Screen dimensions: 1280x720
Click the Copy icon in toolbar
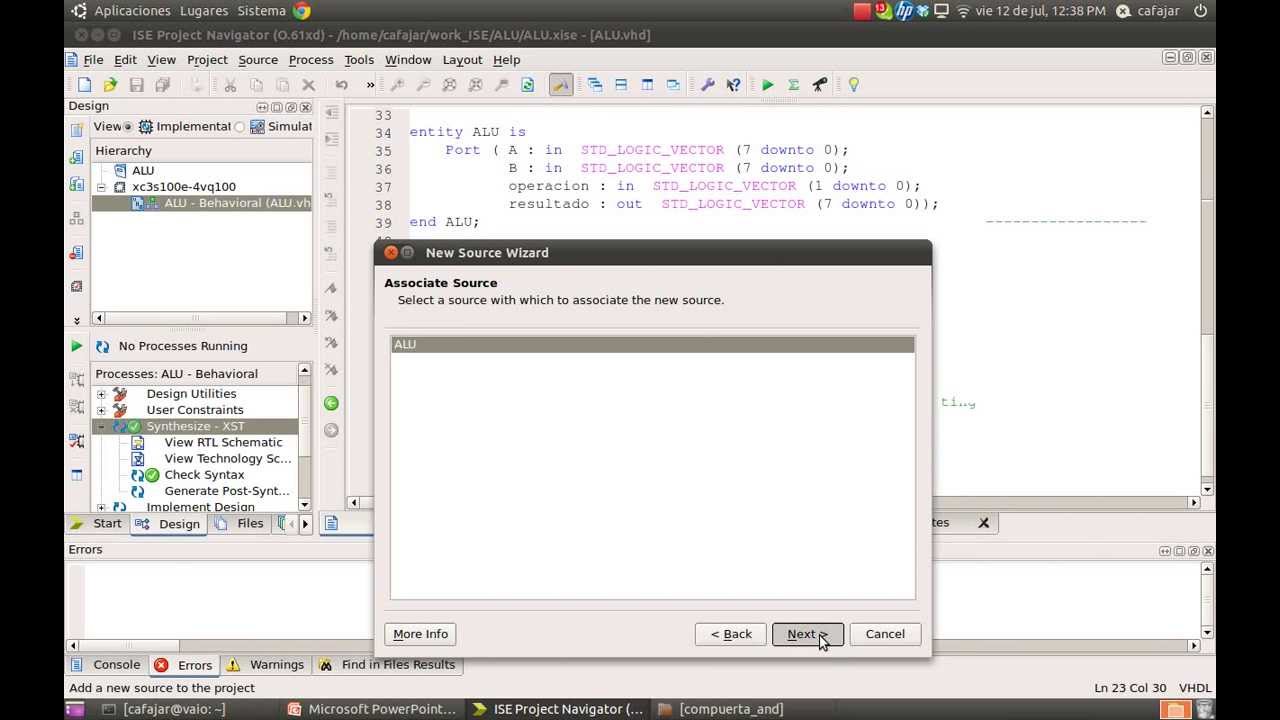click(256, 85)
